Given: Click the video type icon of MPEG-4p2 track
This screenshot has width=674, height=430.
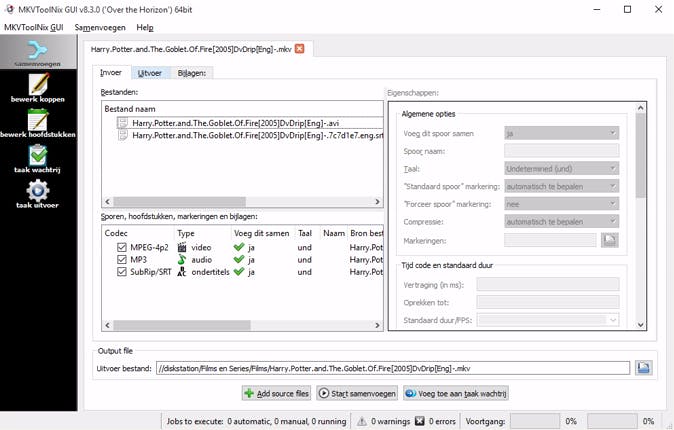Looking at the screenshot, I should 182,247.
